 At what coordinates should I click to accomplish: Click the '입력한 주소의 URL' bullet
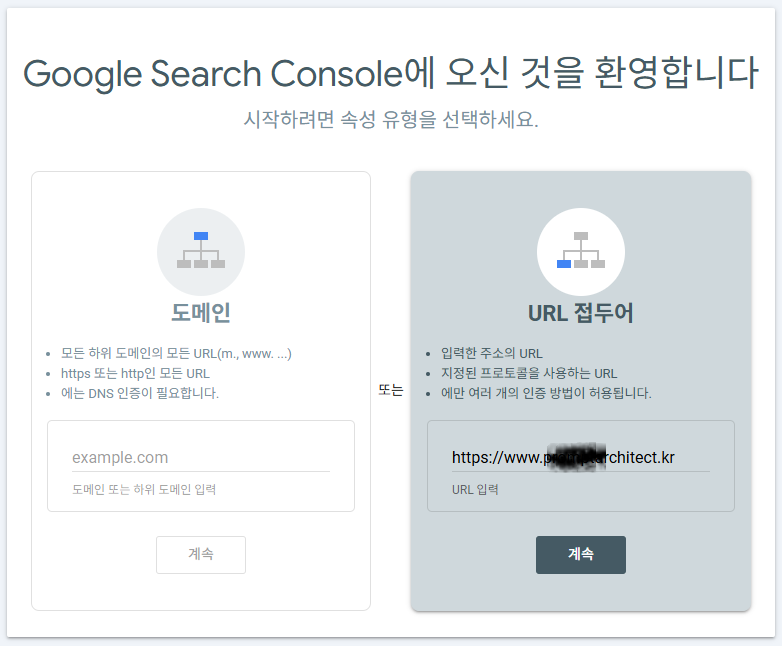(492, 354)
